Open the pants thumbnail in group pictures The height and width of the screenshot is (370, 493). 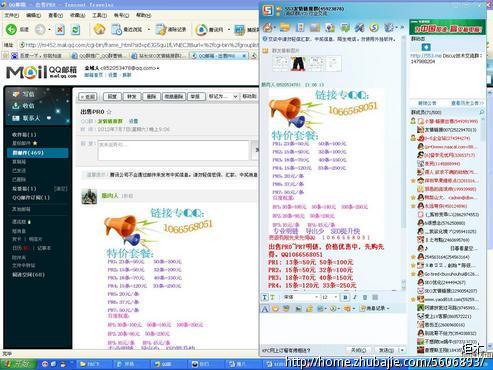298,63
